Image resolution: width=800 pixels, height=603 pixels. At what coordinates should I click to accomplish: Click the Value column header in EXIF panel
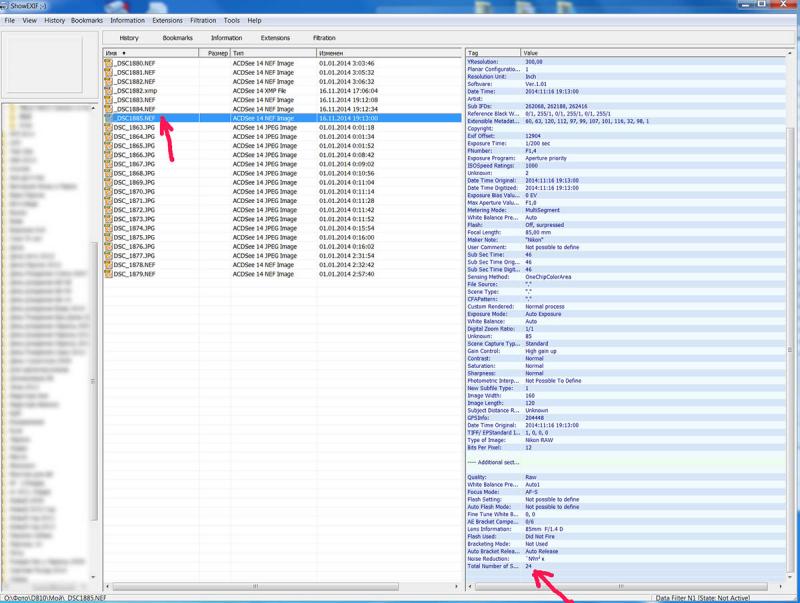pos(654,53)
